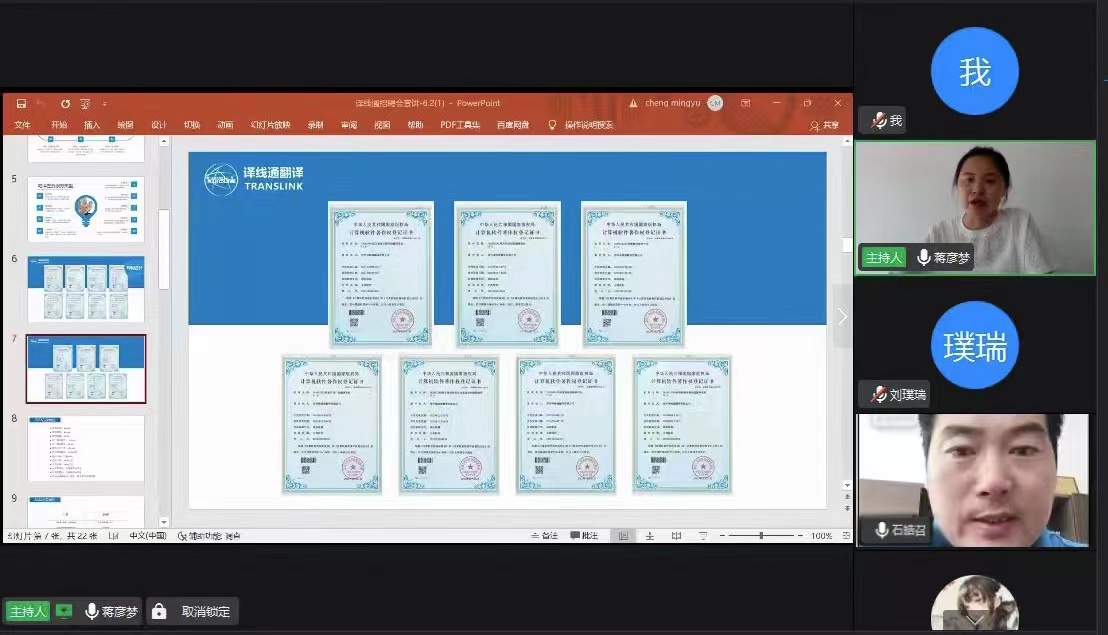Click the lightbulb 操作说明搜索 search icon
The image size is (1108, 635).
click(552, 125)
